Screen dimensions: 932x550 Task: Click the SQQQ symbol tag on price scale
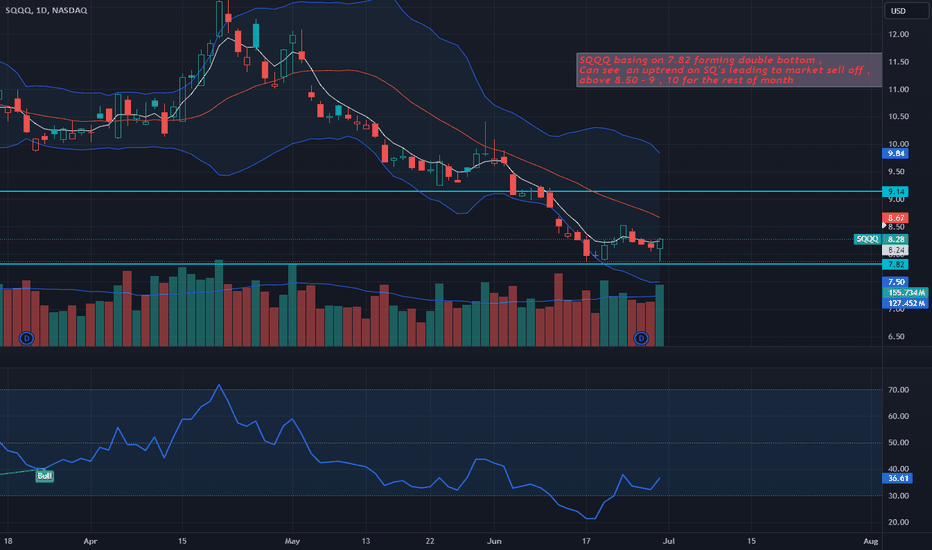[x=867, y=239]
